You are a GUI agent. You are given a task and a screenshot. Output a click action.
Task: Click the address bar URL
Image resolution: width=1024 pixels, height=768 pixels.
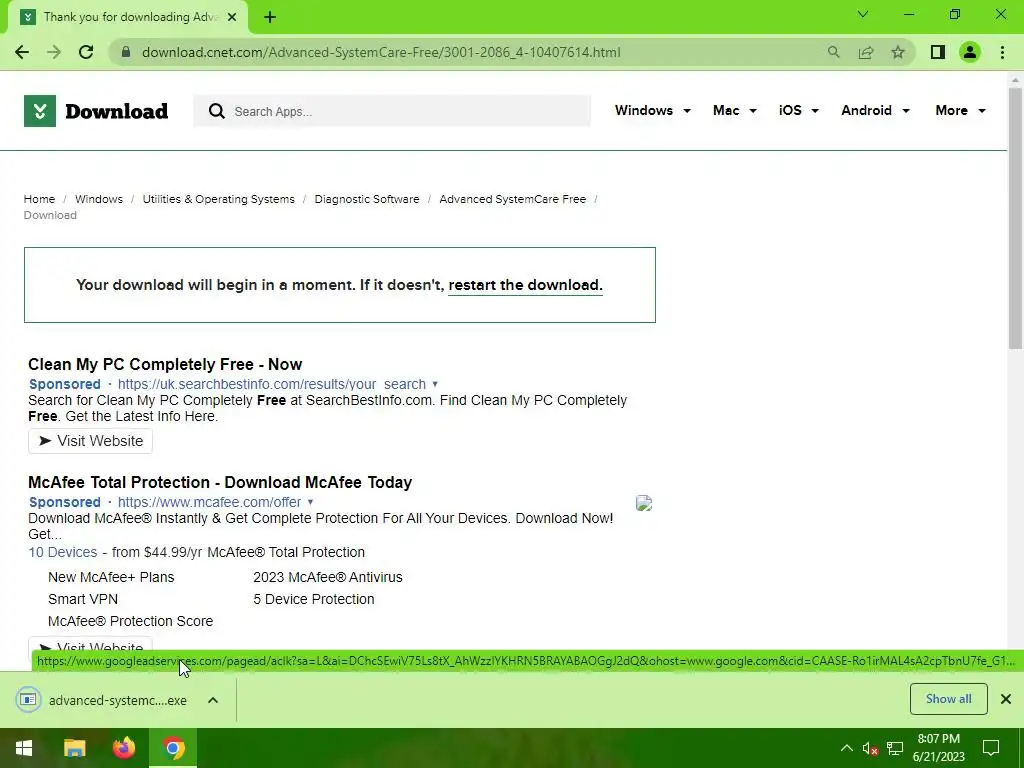tap(381, 52)
